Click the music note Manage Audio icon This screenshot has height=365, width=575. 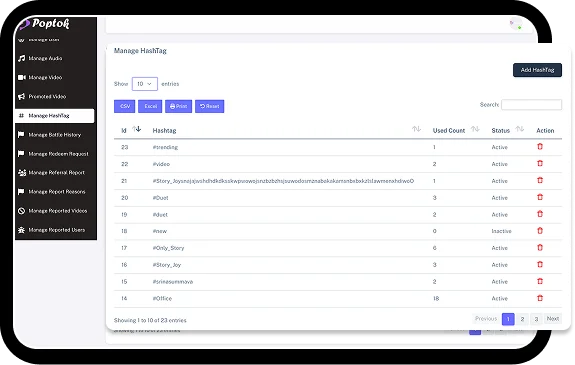click(x=22, y=58)
